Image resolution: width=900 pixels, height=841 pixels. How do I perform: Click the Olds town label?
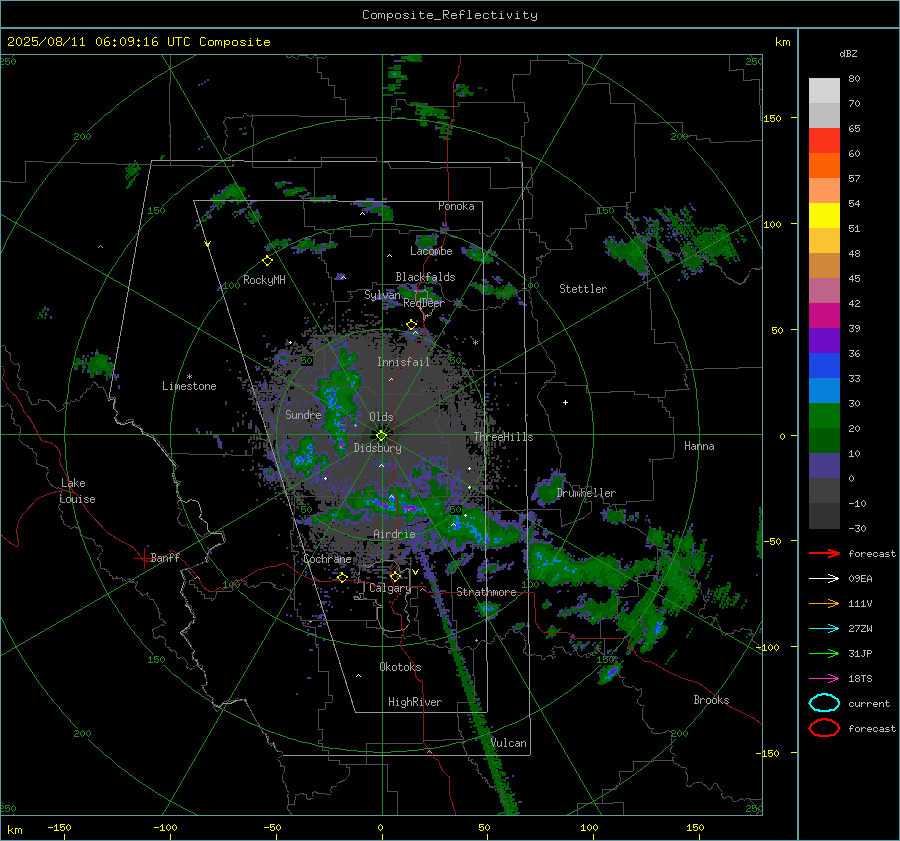[x=381, y=417]
